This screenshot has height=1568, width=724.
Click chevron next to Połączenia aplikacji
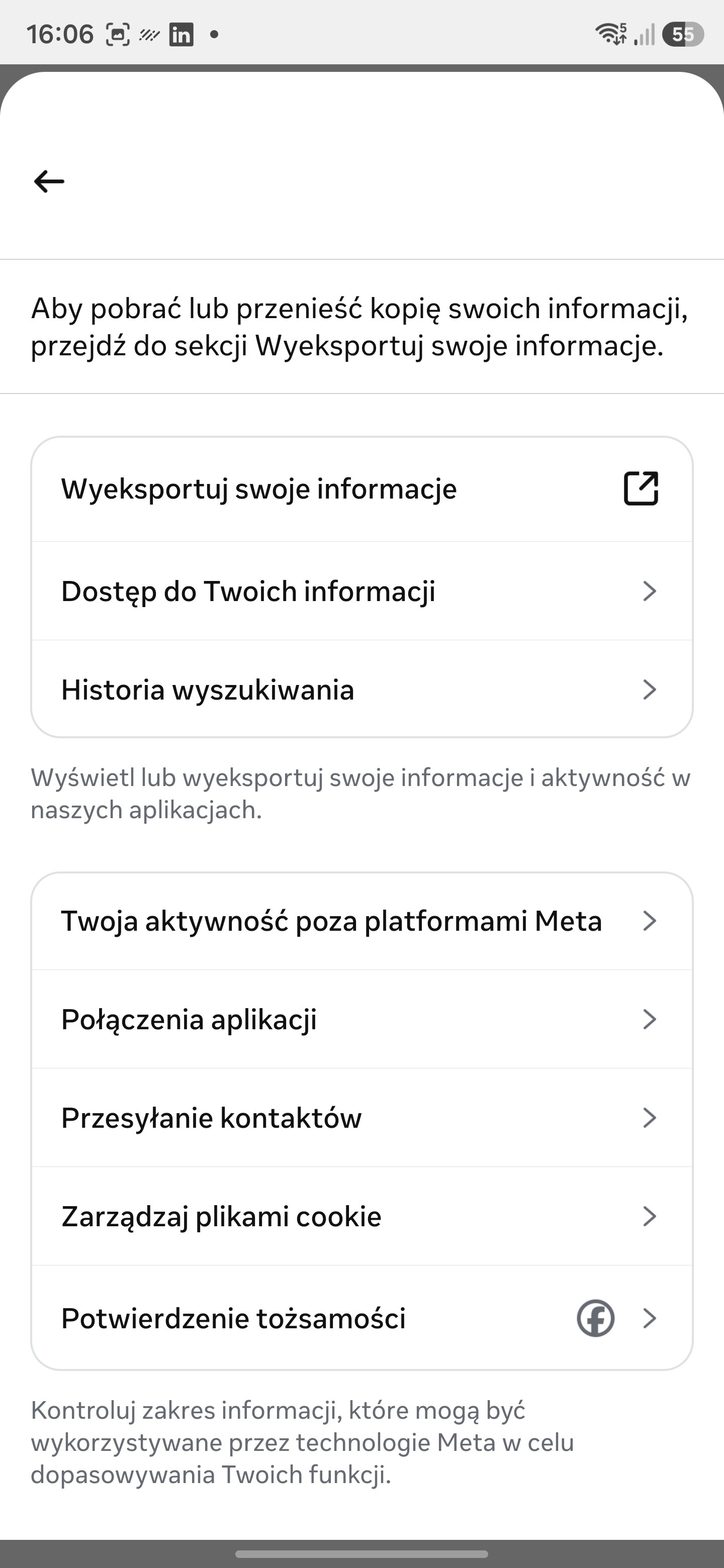(x=650, y=1020)
